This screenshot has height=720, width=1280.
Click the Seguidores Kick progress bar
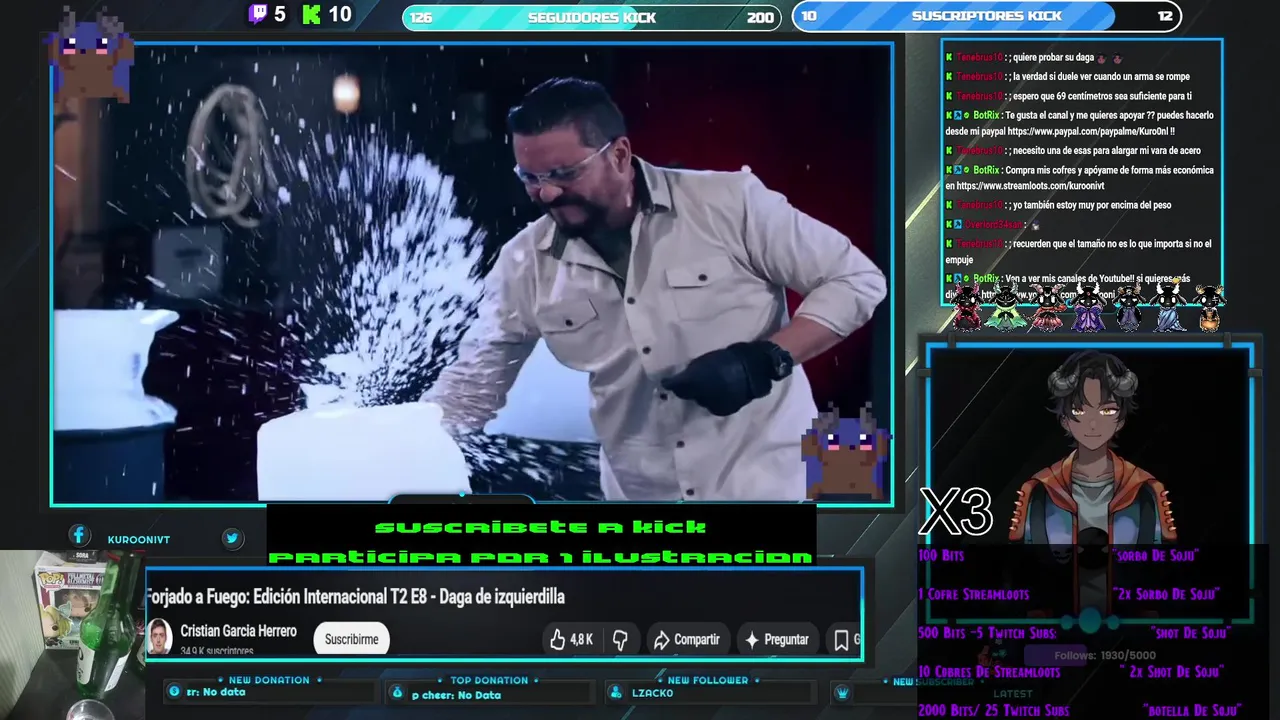(x=591, y=17)
